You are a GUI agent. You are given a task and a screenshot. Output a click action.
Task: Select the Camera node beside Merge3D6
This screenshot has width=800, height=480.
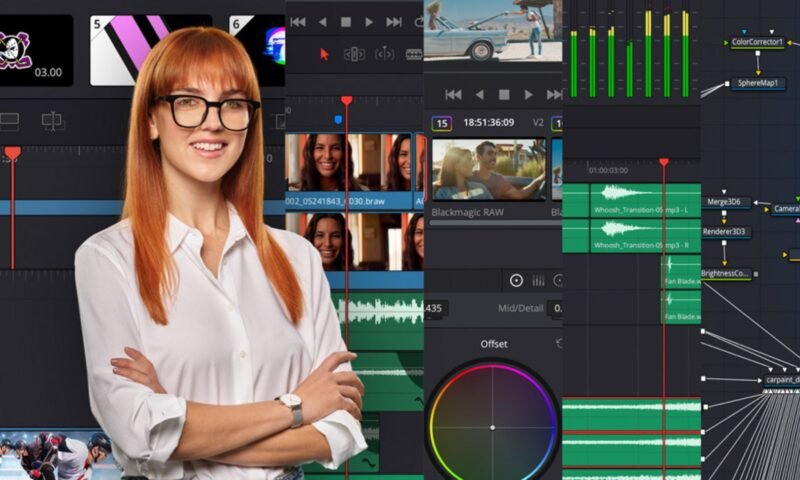click(785, 209)
